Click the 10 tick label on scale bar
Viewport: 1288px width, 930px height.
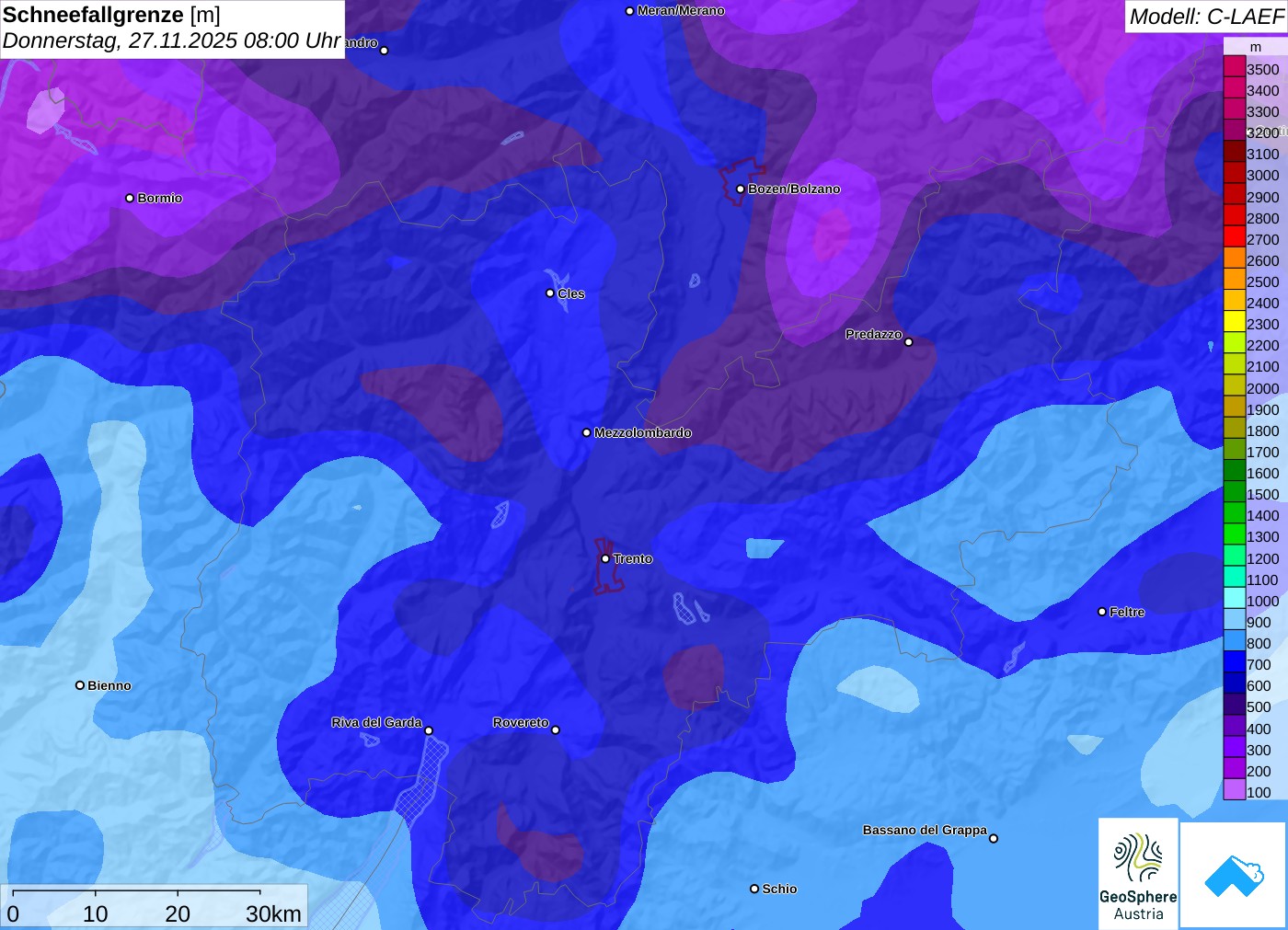click(96, 913)
